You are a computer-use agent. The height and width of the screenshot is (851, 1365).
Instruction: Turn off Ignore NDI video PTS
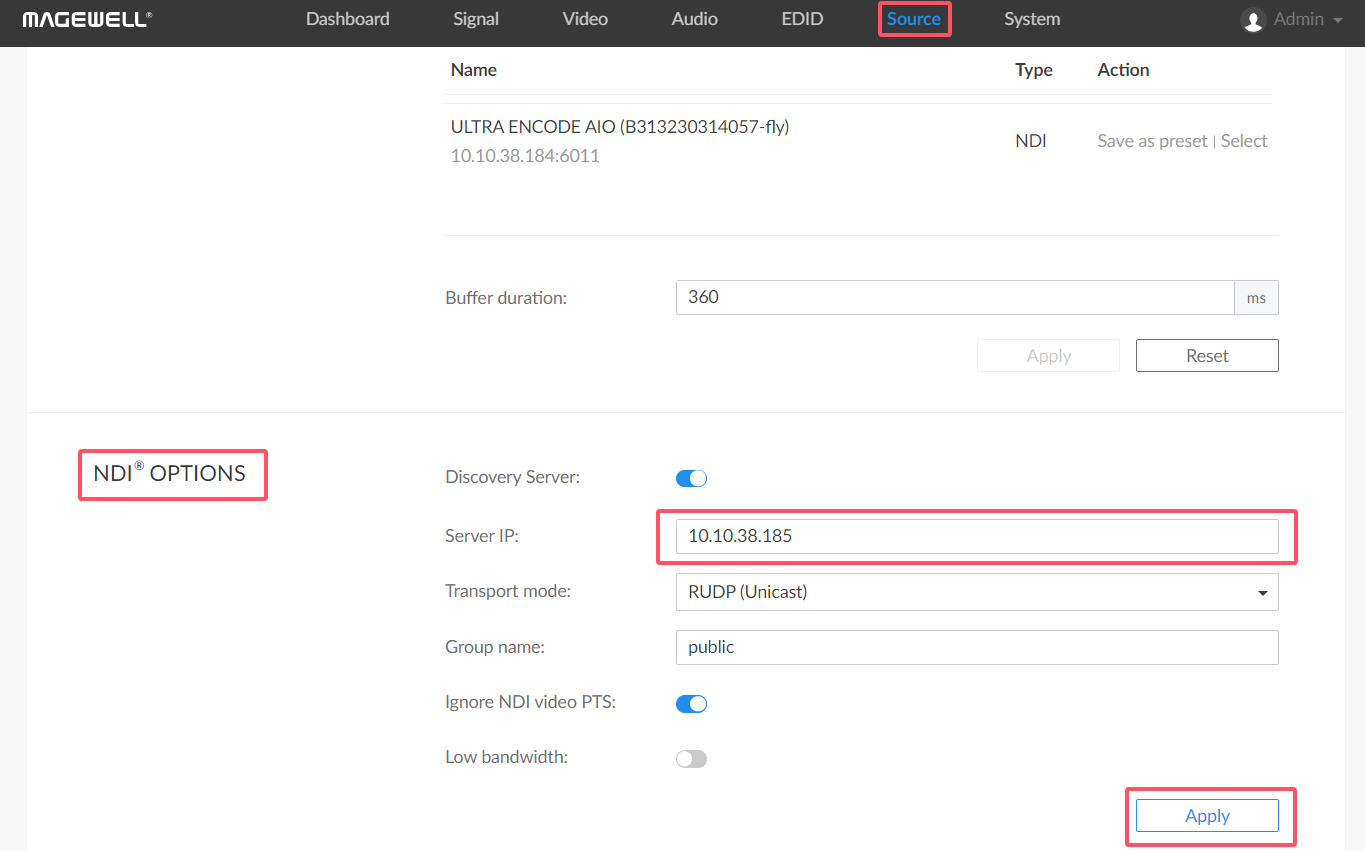[691, 704]
